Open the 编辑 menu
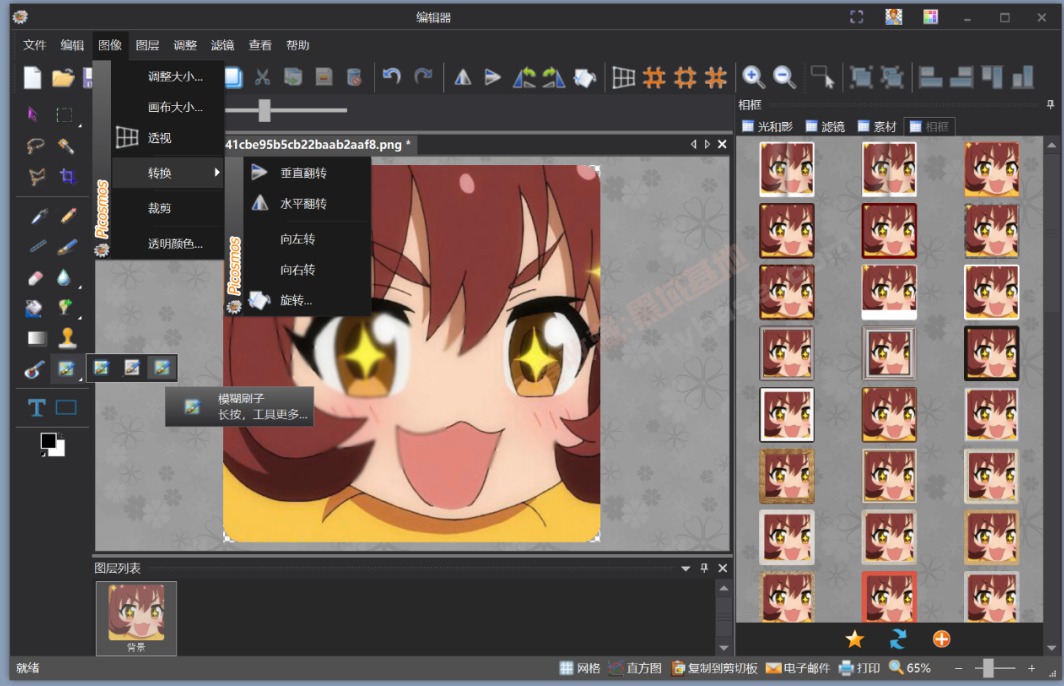 [72, 45]
